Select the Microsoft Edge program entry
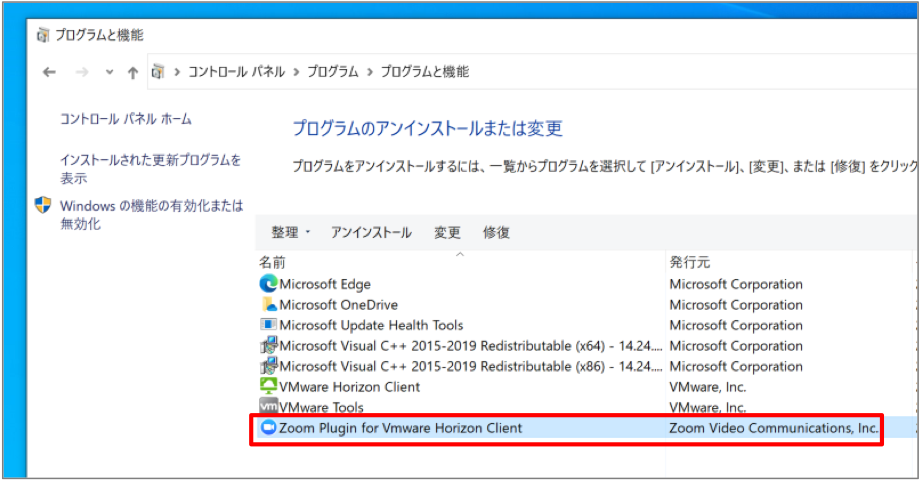 pos(325,284)
